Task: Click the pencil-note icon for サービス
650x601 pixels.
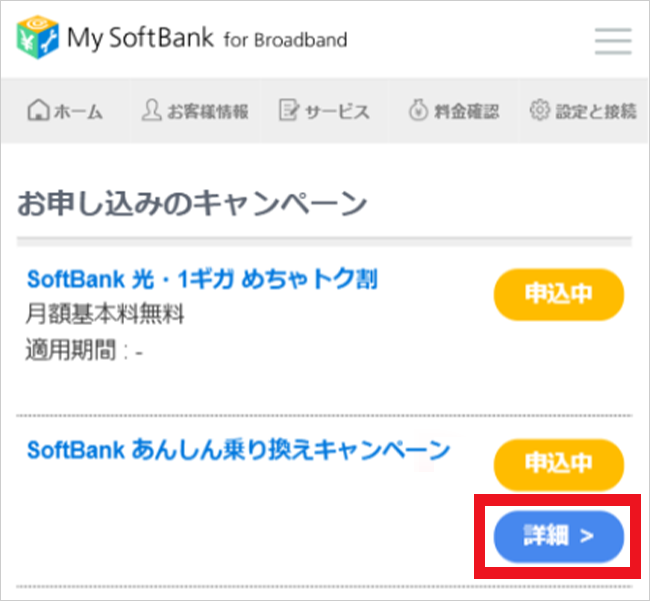Action: tap(289, 111)
